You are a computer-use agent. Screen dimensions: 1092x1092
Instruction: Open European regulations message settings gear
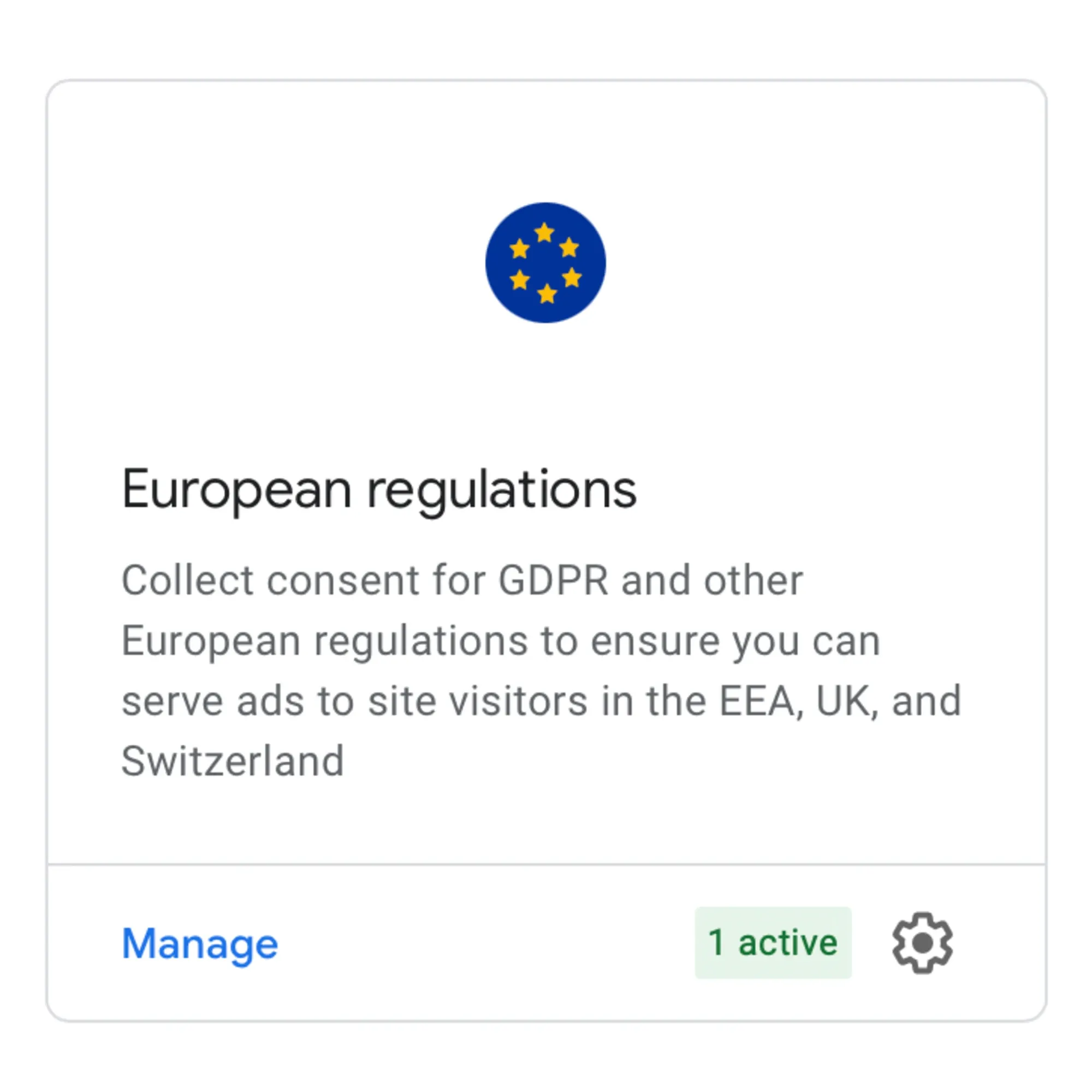tap(922, 943)
